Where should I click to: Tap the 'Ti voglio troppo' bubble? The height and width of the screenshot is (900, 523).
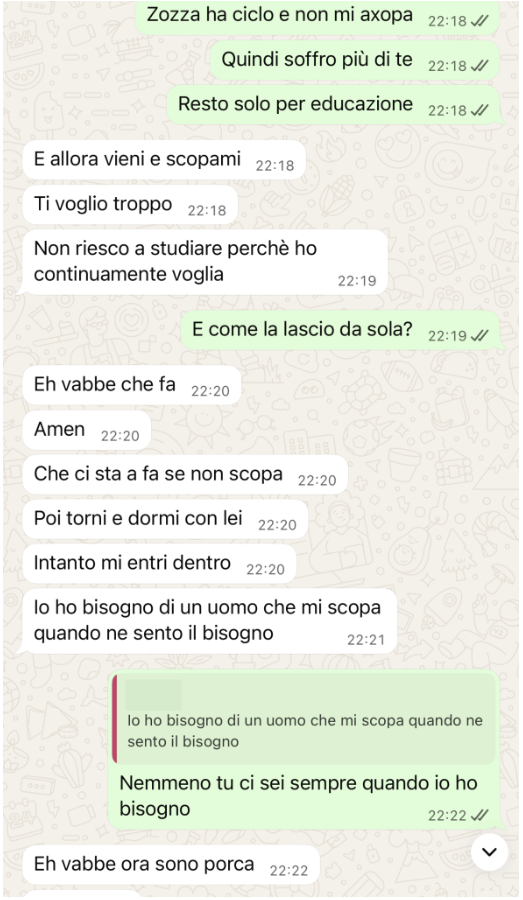click(130, 205)
